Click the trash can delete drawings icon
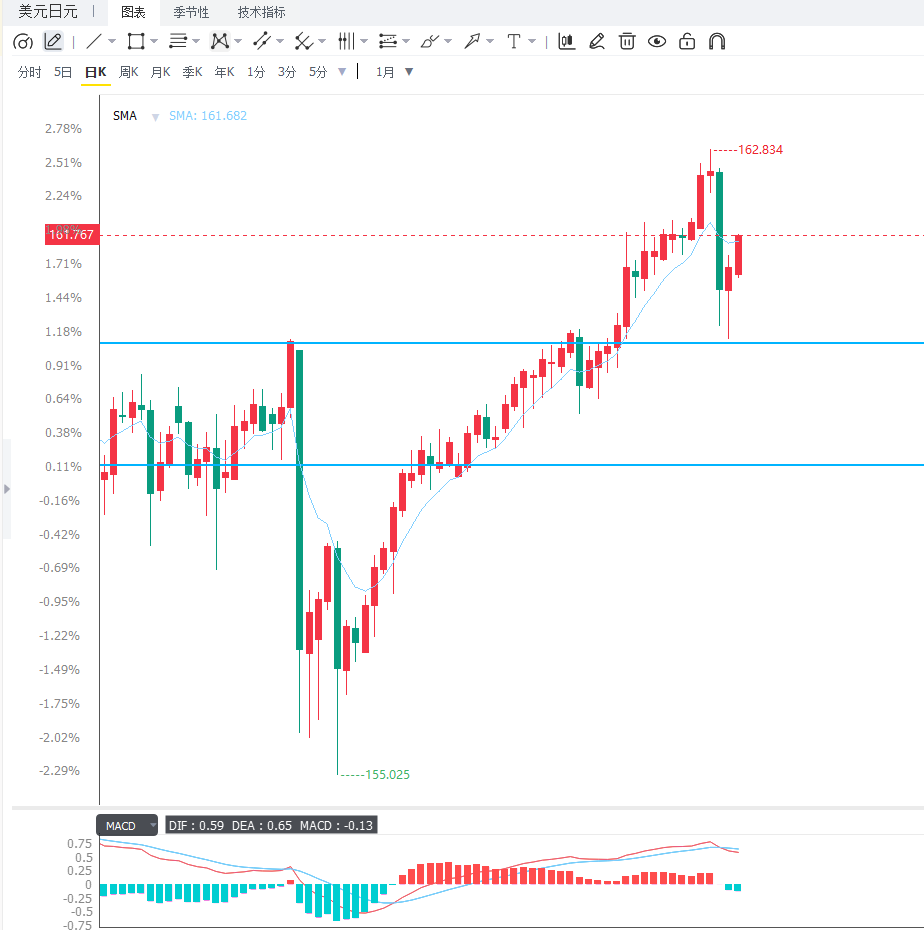Viewport: 924px width, 930px height. tap(627, 42)
